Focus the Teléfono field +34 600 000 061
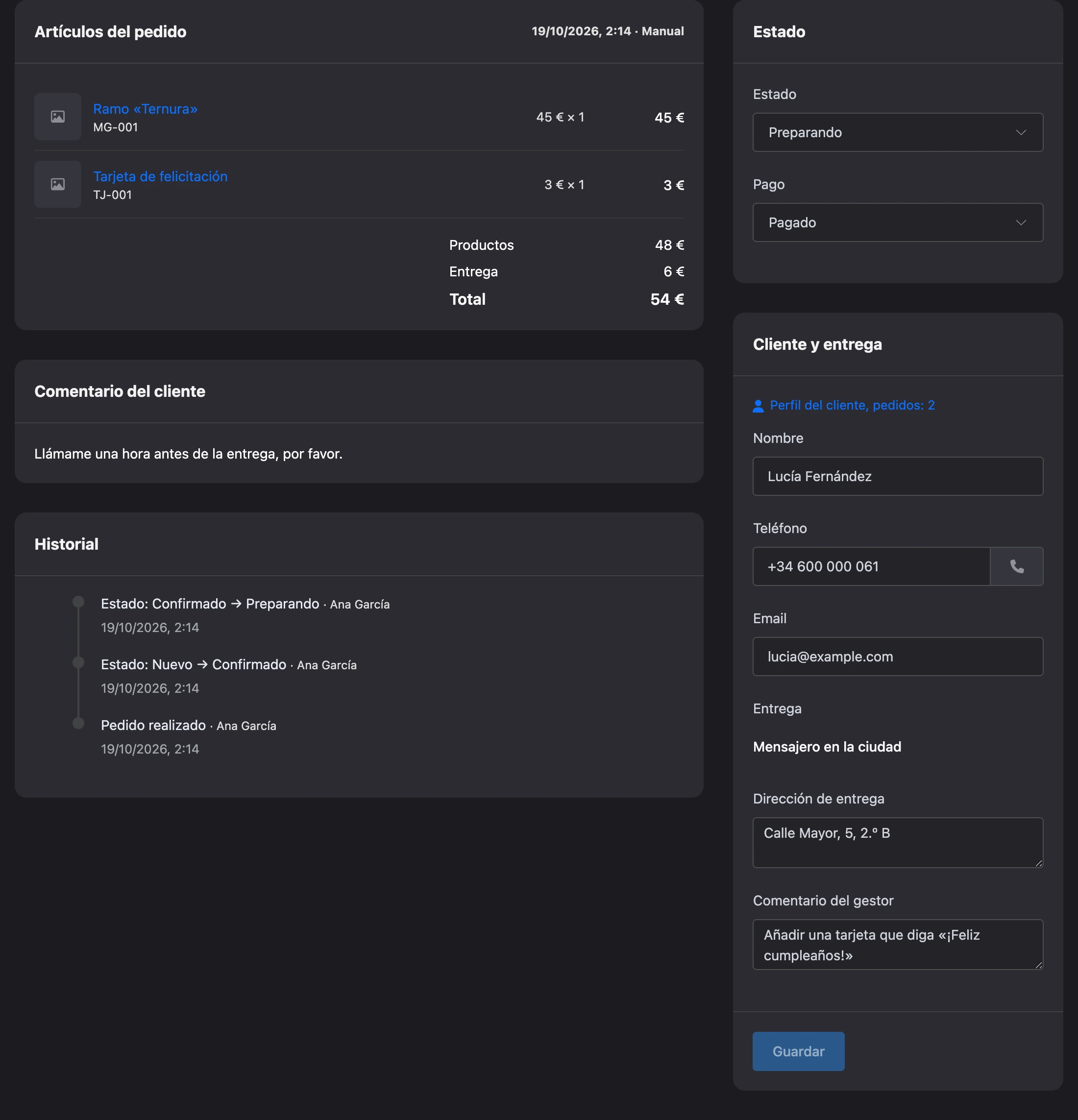 (x=871, y=566)
